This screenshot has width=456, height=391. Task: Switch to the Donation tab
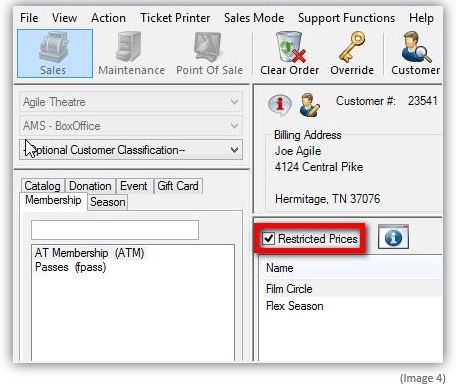pyautogui.click(x=90, y=186)
